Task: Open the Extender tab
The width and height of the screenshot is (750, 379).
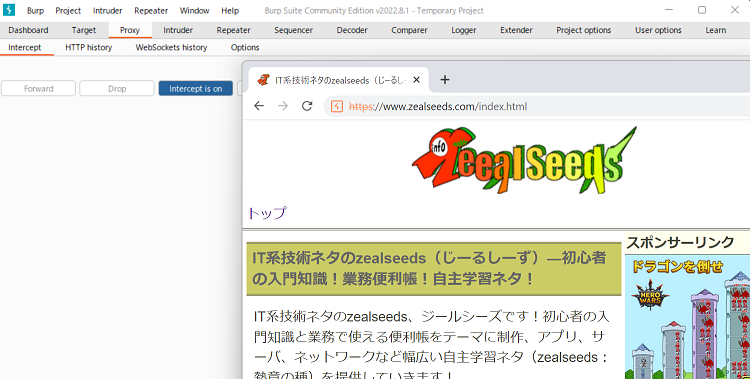Action: click(x=516, y=30)
